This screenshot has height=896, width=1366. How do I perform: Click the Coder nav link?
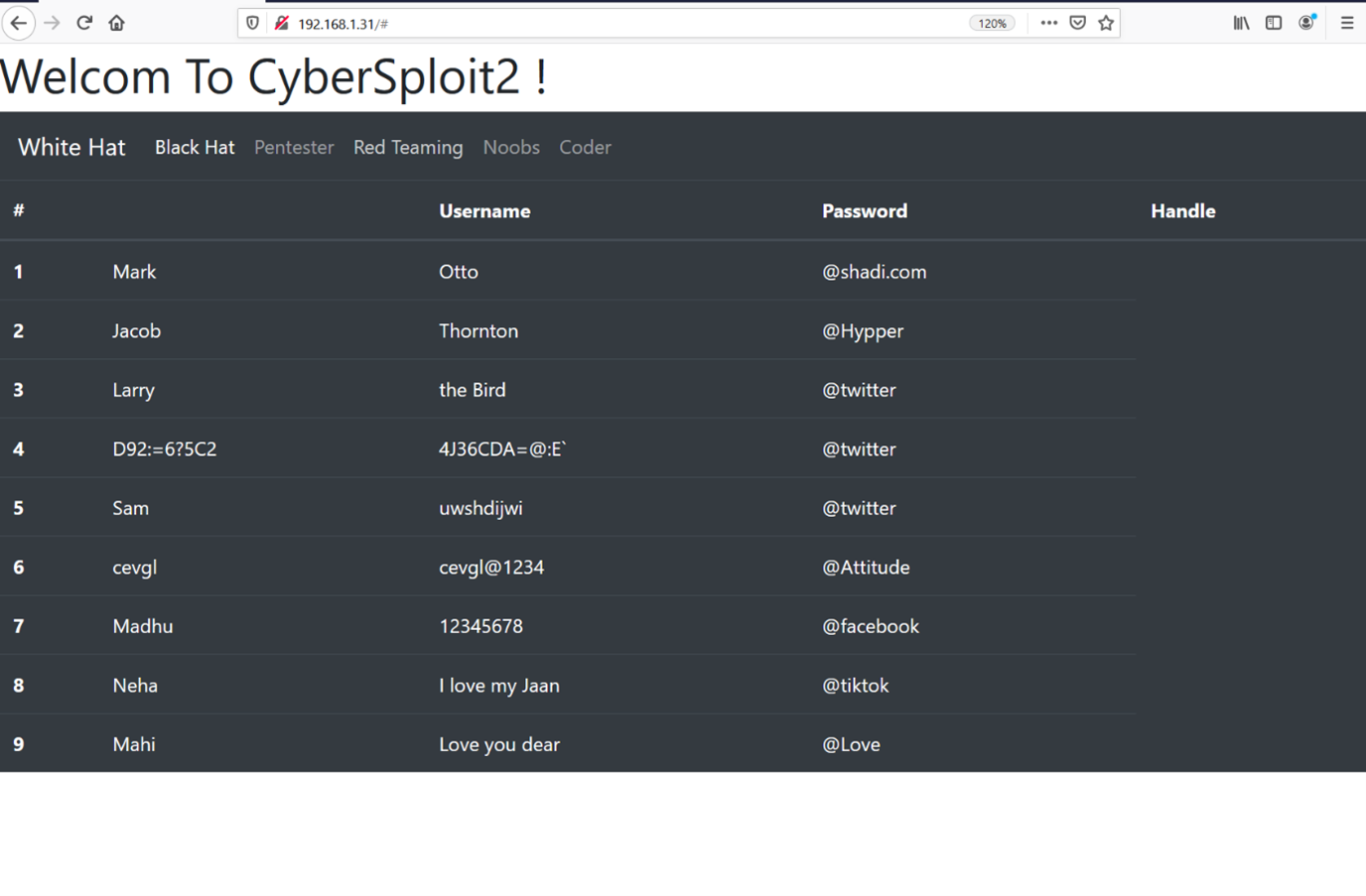coord(585,148)
